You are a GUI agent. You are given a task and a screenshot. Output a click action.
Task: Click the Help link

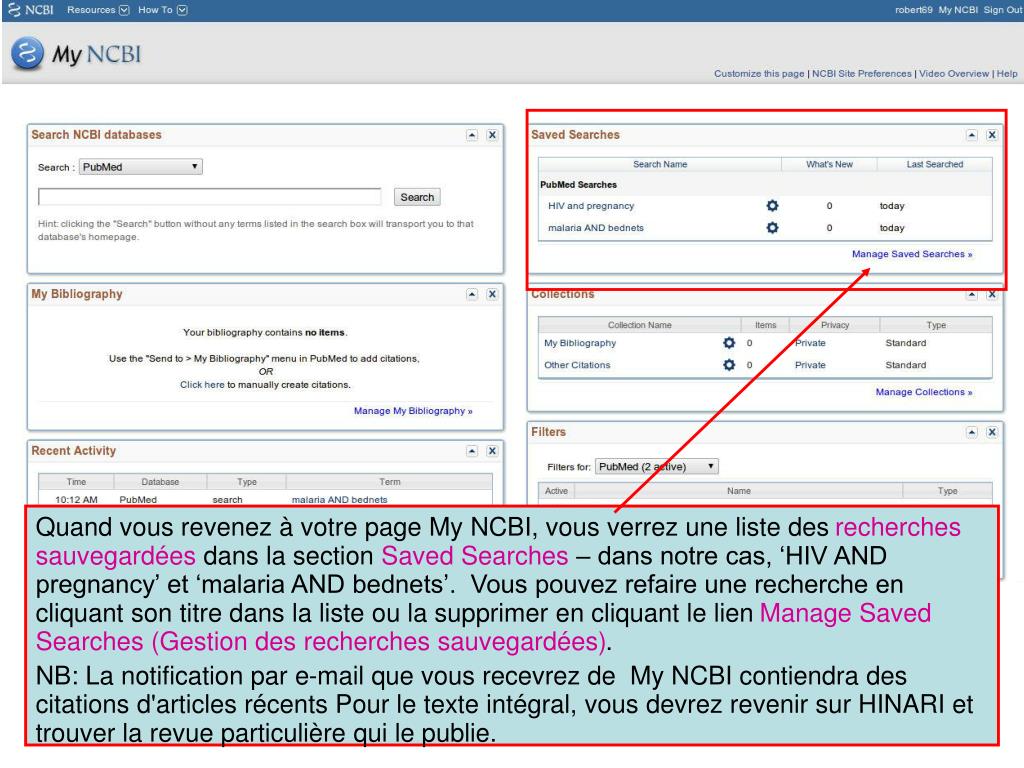tap(1006, 74)
